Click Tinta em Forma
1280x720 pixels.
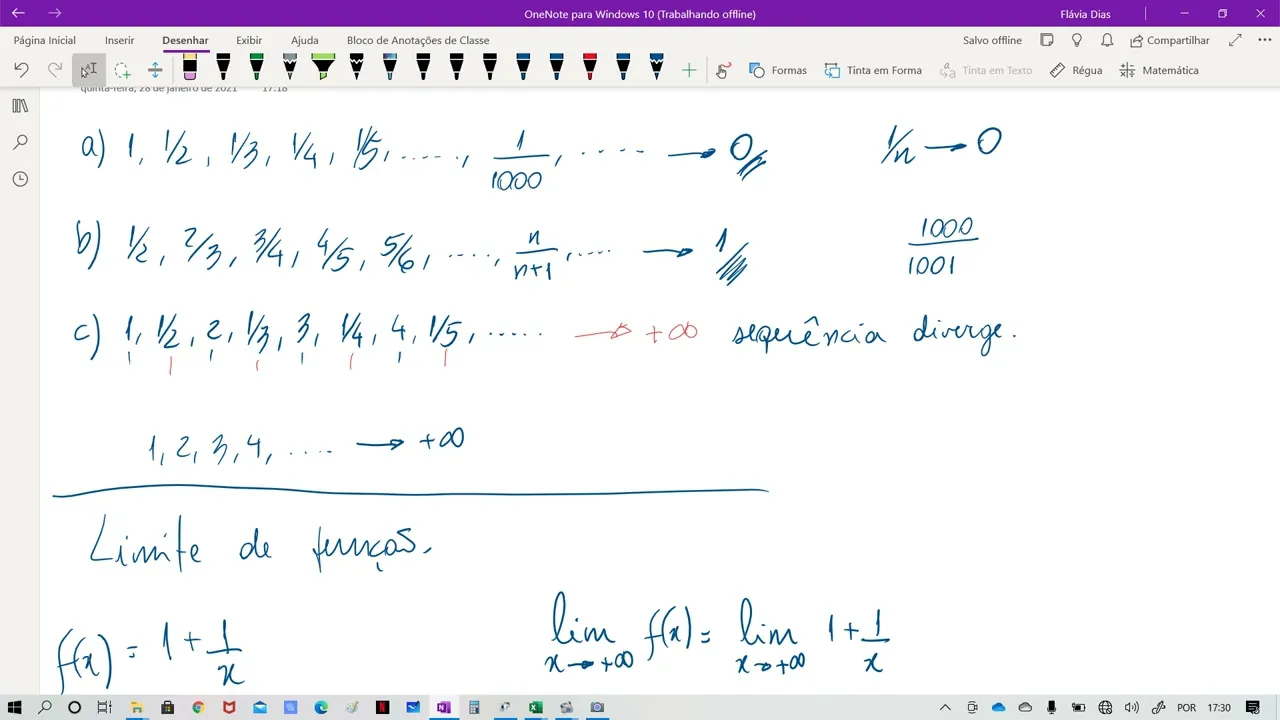click(x=873, y=70)
